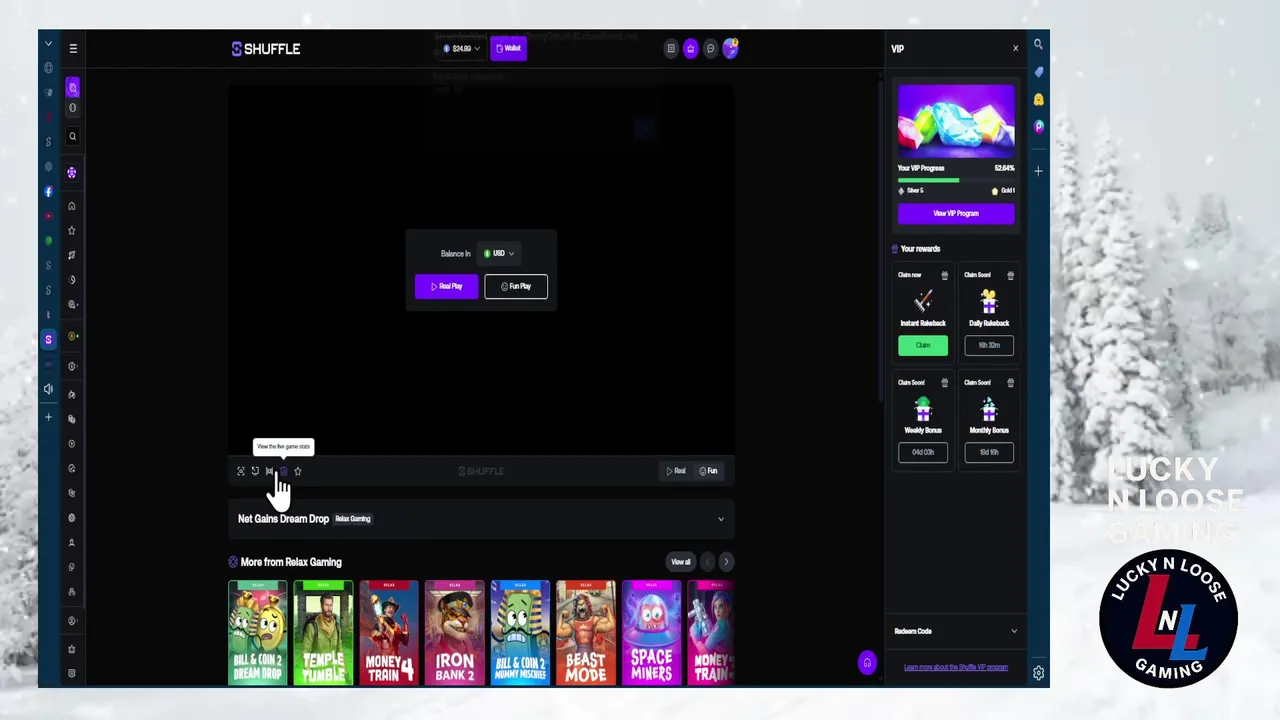Click the info icon on Weekly Bonus
This screenshot has width=1280, height=720.
[x=945, y=382]
